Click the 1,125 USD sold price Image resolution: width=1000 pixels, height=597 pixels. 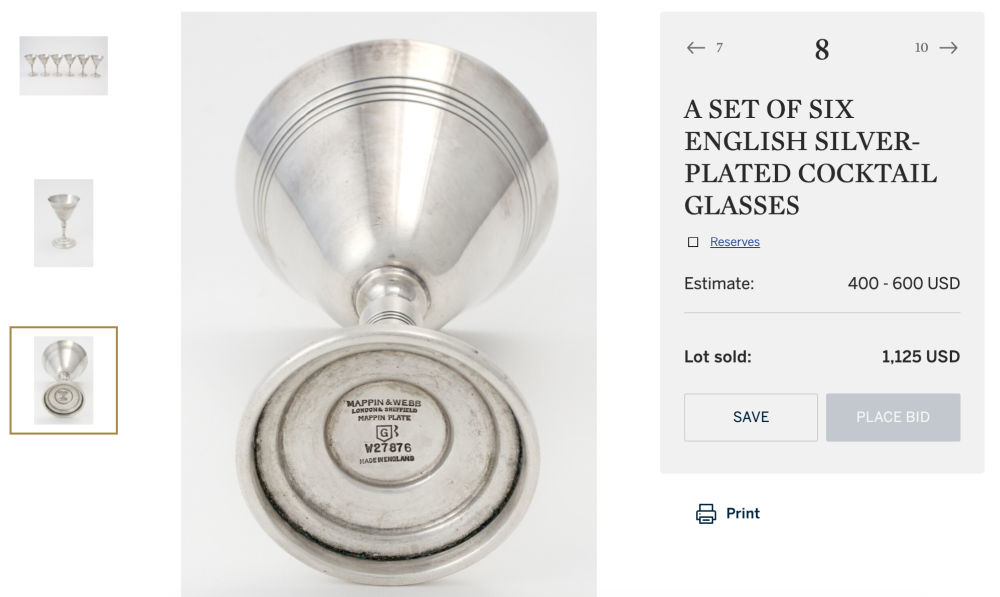pos(920,357)
